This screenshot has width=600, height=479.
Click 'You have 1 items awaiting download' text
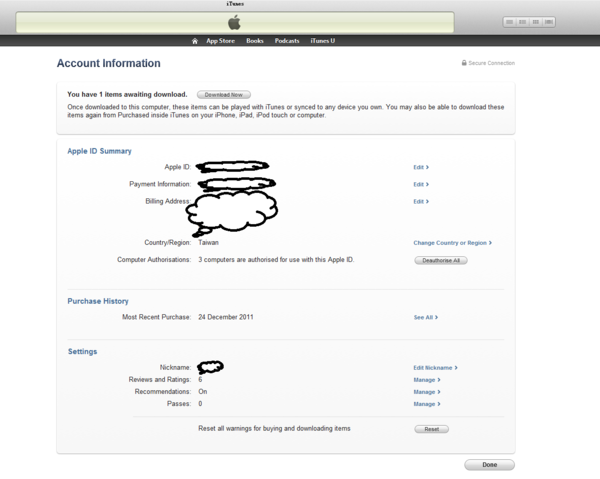click(127, 94)
